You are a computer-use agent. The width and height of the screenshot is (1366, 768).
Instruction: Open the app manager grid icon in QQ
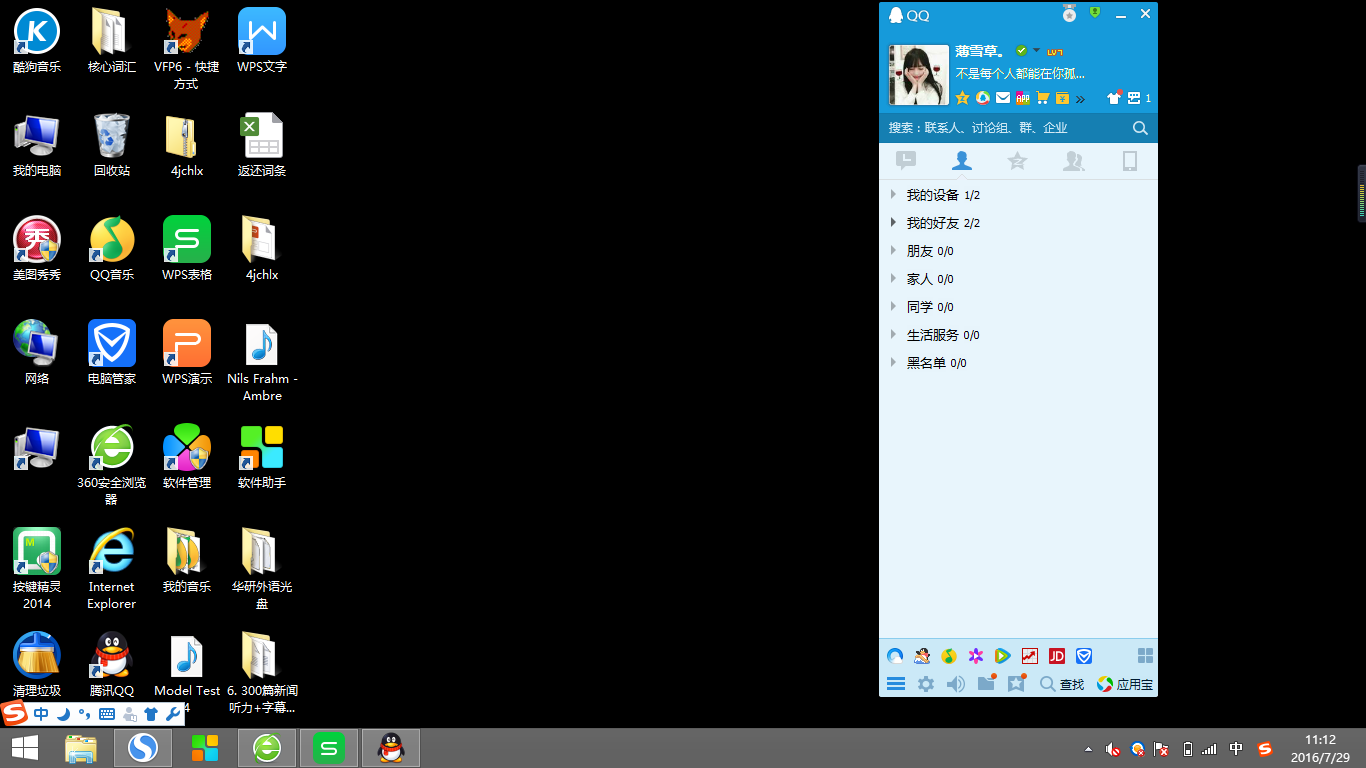click(1145, 656)
